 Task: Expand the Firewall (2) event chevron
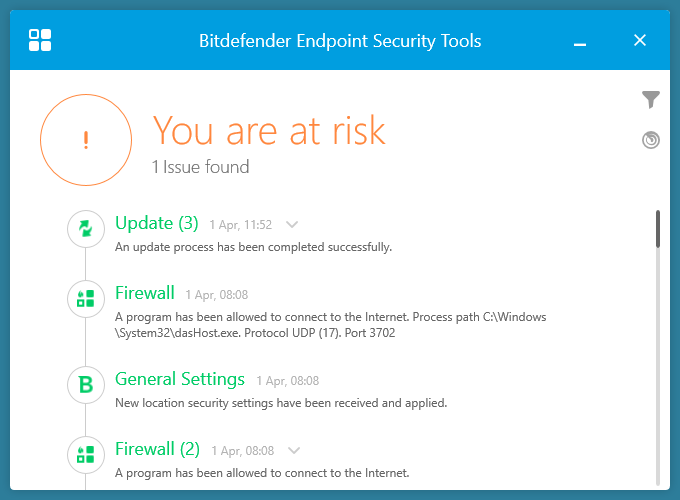pos(293,450)
